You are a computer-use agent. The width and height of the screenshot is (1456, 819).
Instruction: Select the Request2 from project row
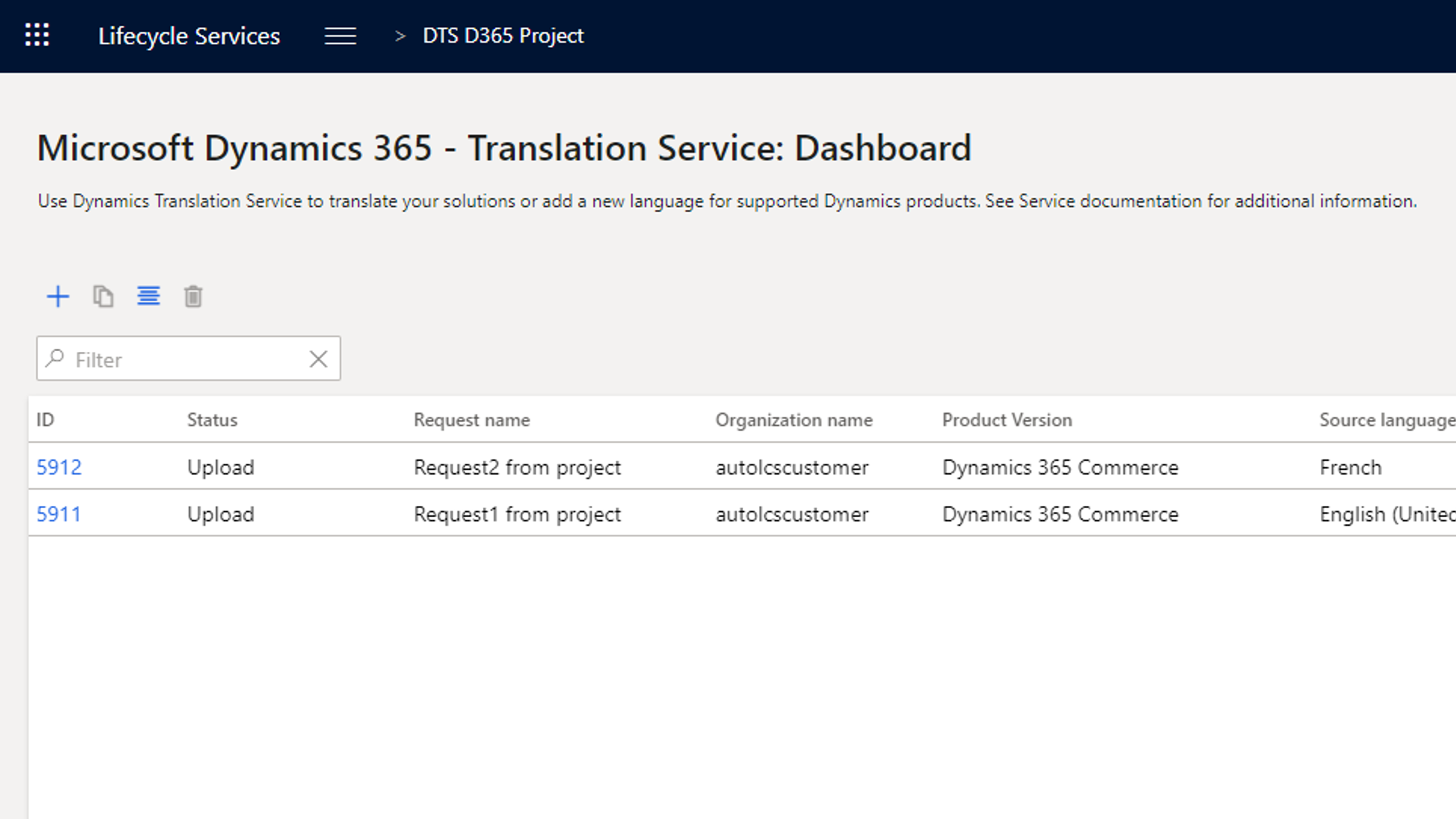[x=517, y=467]
